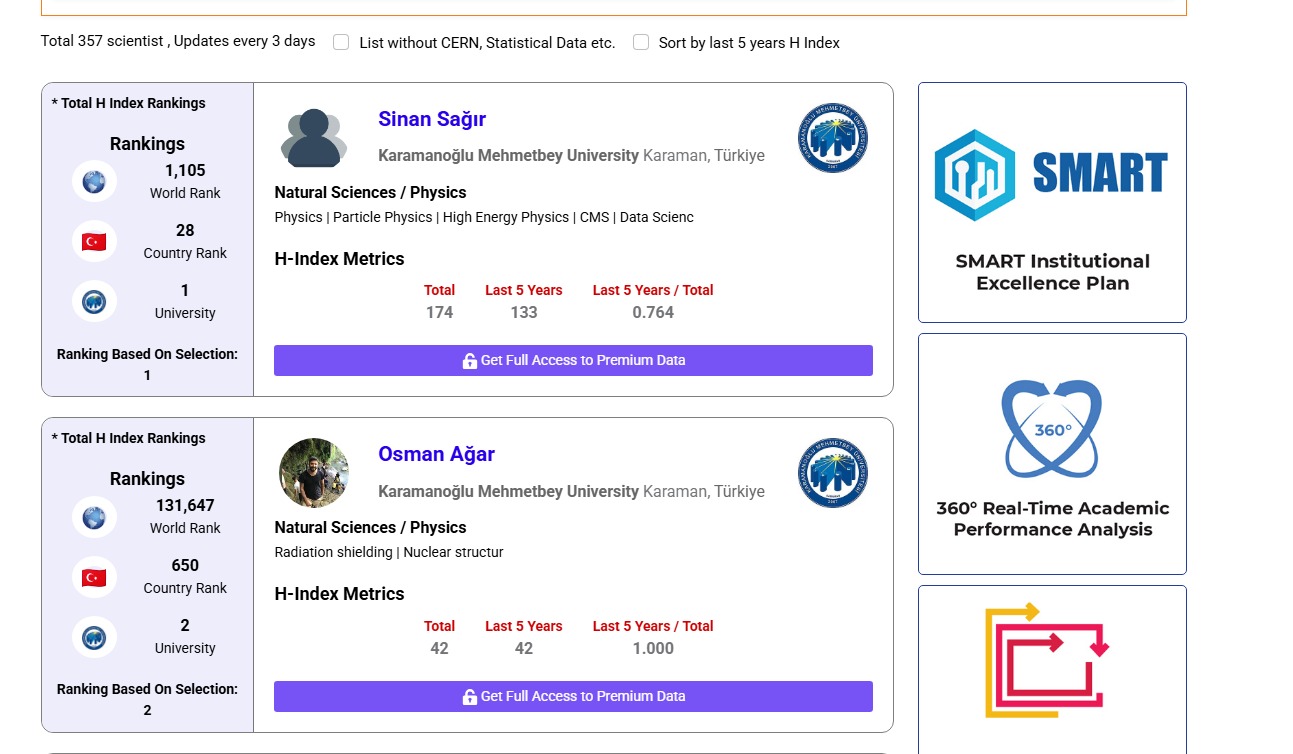Click globe World Rank icon for rank 131,647

[94, 517]
